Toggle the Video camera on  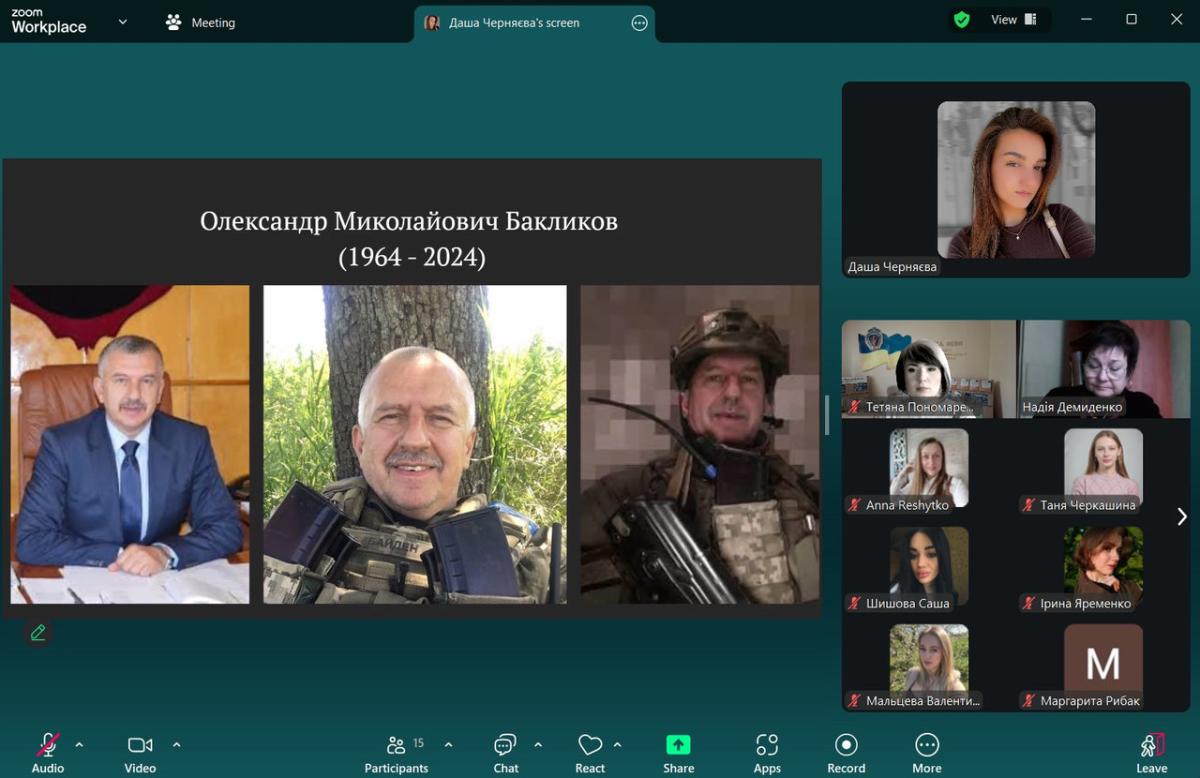[x=140, y=745]
